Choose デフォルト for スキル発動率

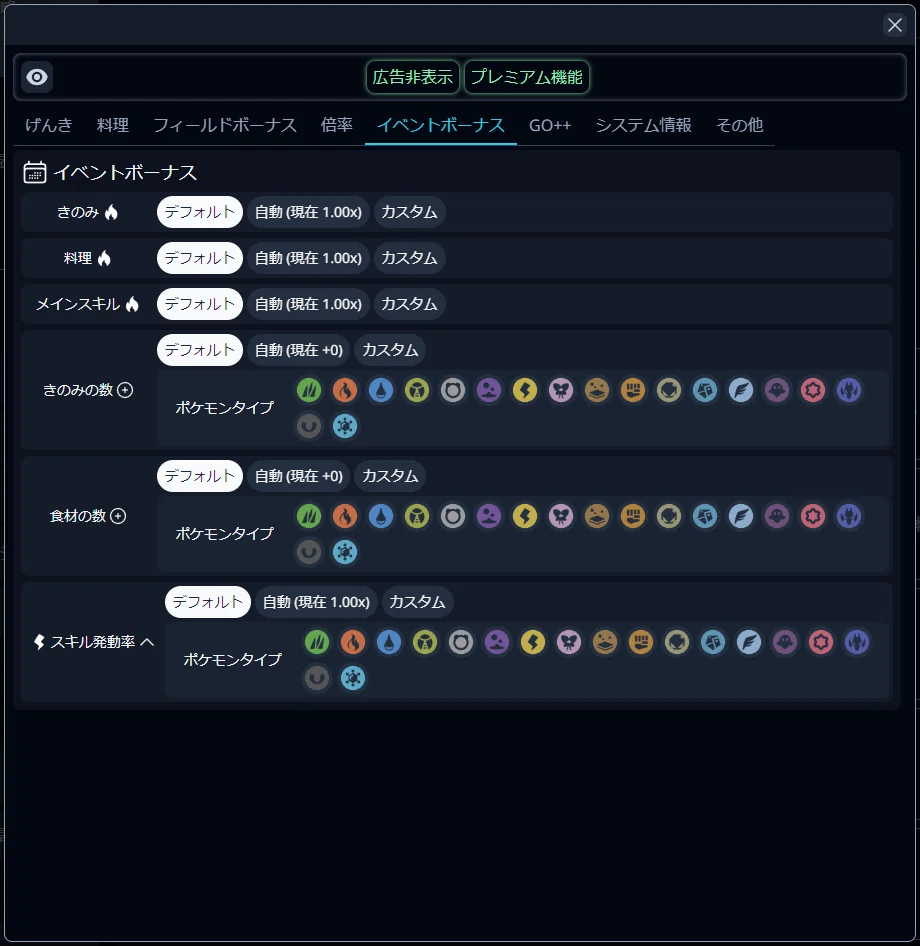coord(208,602)
